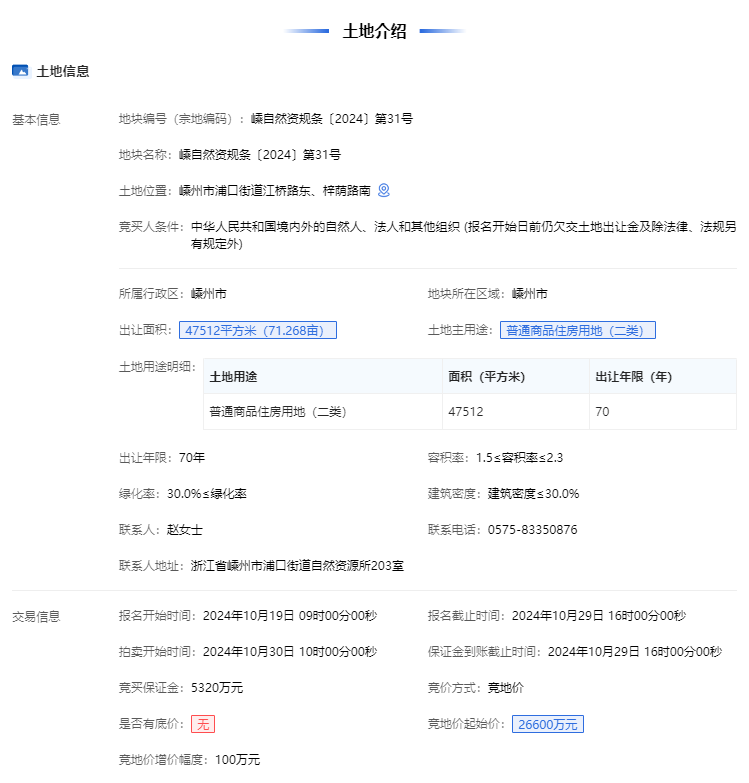Click the 面积（平方米） column header
Image resolution: width=749 pixels, height=783 pixels.
tap(487, 377)
